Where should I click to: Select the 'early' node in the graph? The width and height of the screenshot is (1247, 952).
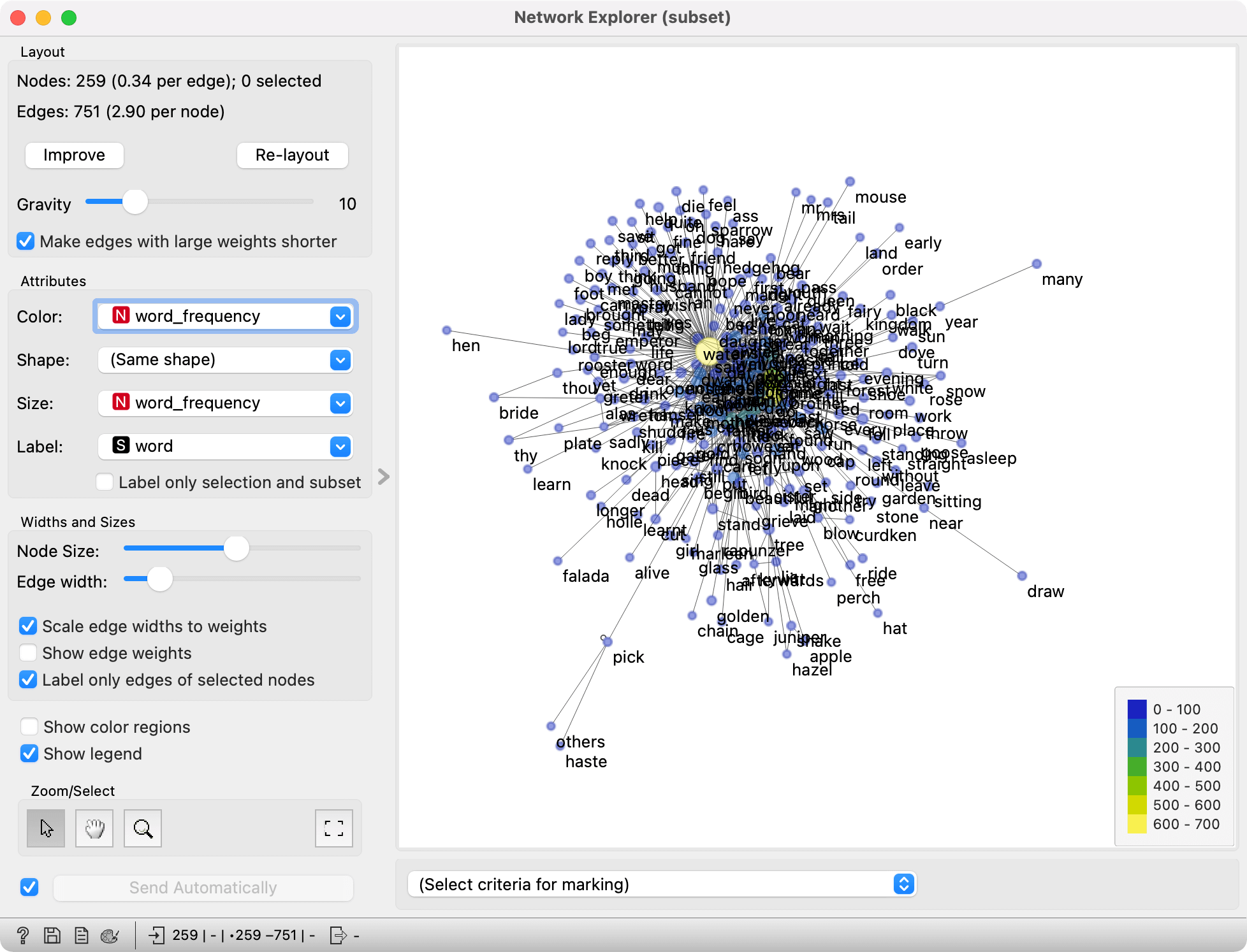tap(899, 227)
